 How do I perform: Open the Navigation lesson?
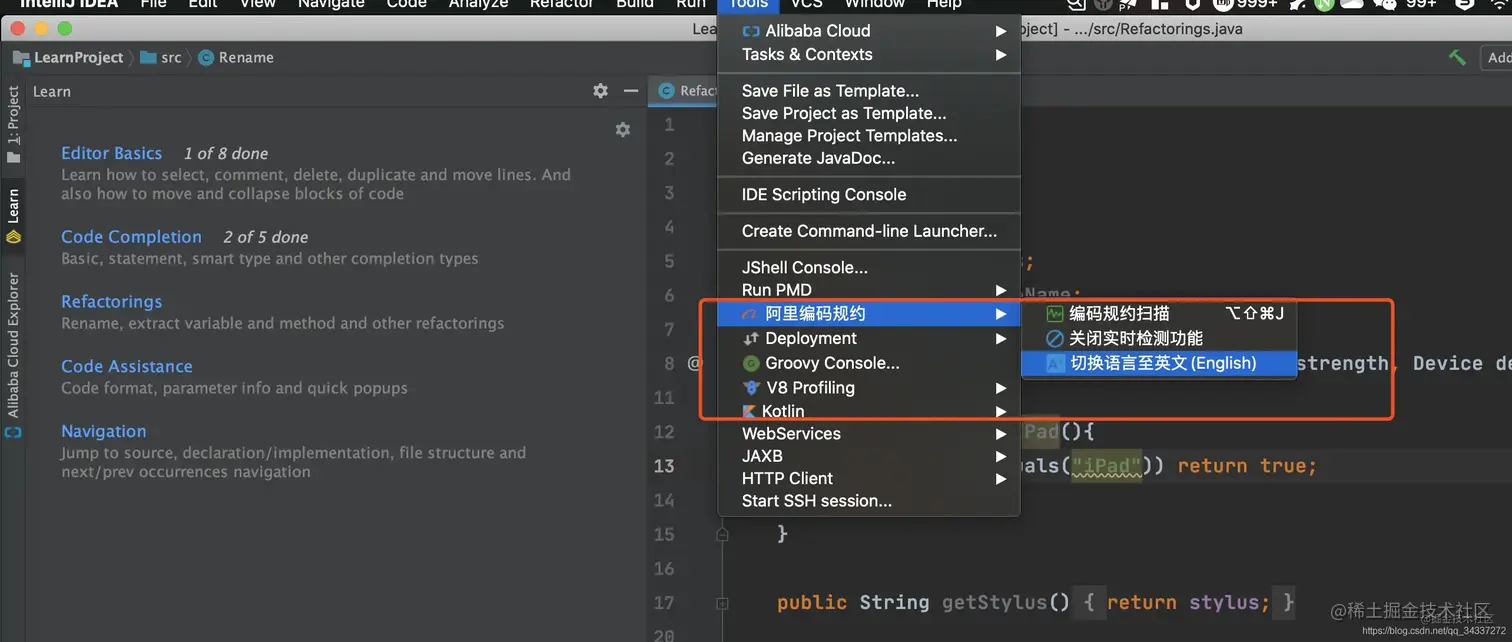pyautogui.click(x=103, y=432)
